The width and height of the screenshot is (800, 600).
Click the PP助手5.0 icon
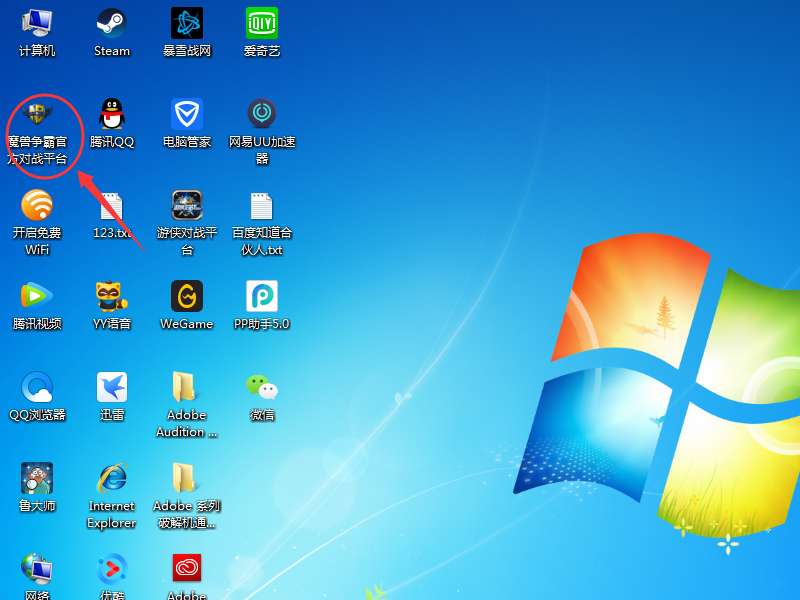click(x=262, y=296)
